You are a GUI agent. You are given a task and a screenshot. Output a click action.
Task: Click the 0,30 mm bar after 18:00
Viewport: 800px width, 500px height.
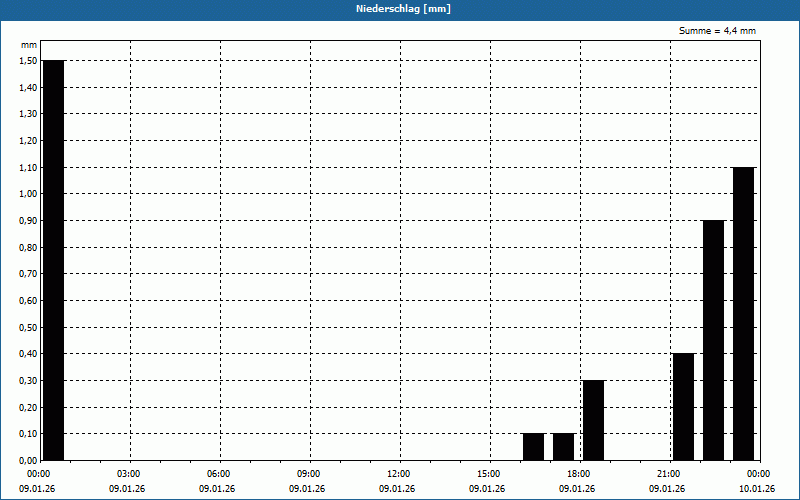pos(593,420)
